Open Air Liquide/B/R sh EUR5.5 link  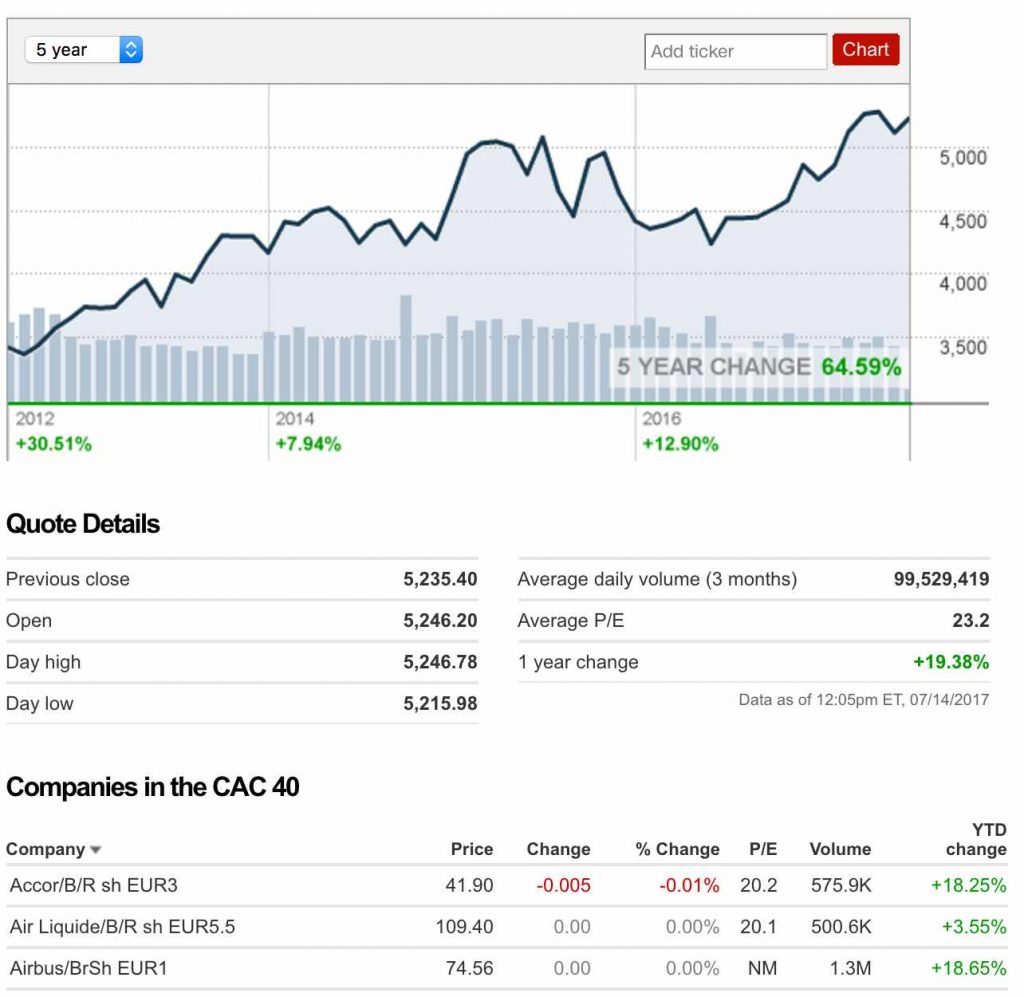(122, 927)
